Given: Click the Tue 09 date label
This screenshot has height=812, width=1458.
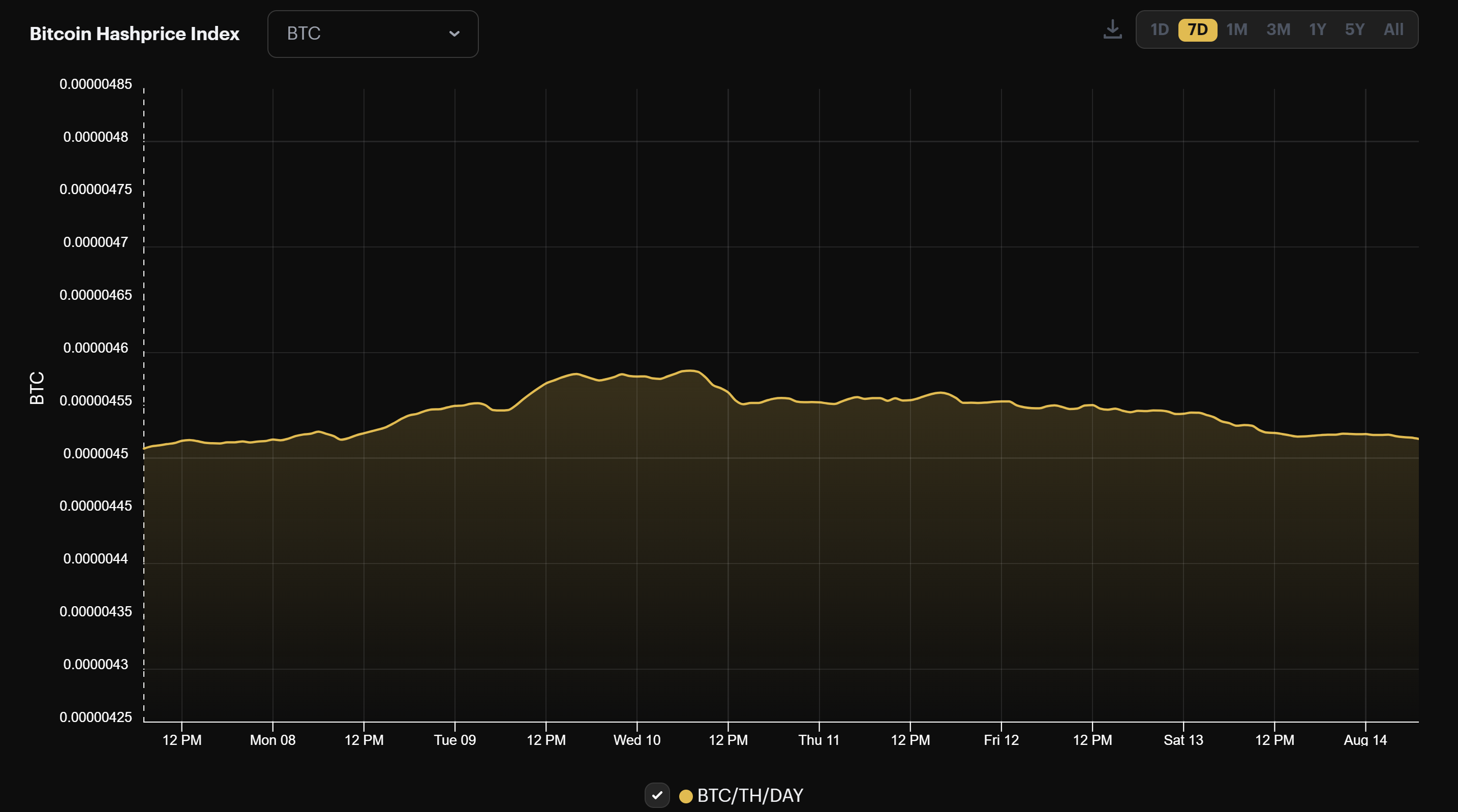Looking at the screenshot, I should [x=455, y=740].
